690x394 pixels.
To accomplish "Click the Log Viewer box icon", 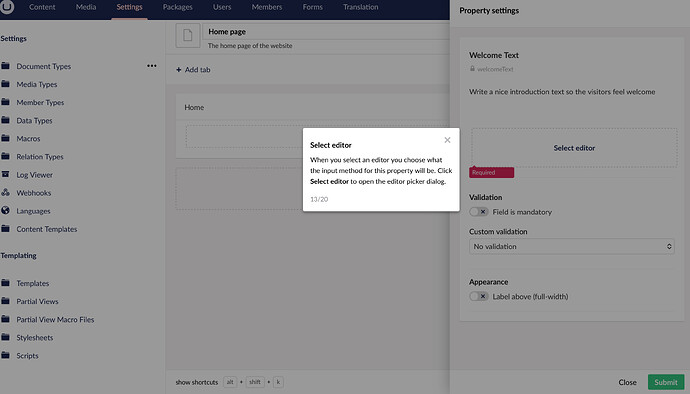I will (x=5, y=174).
